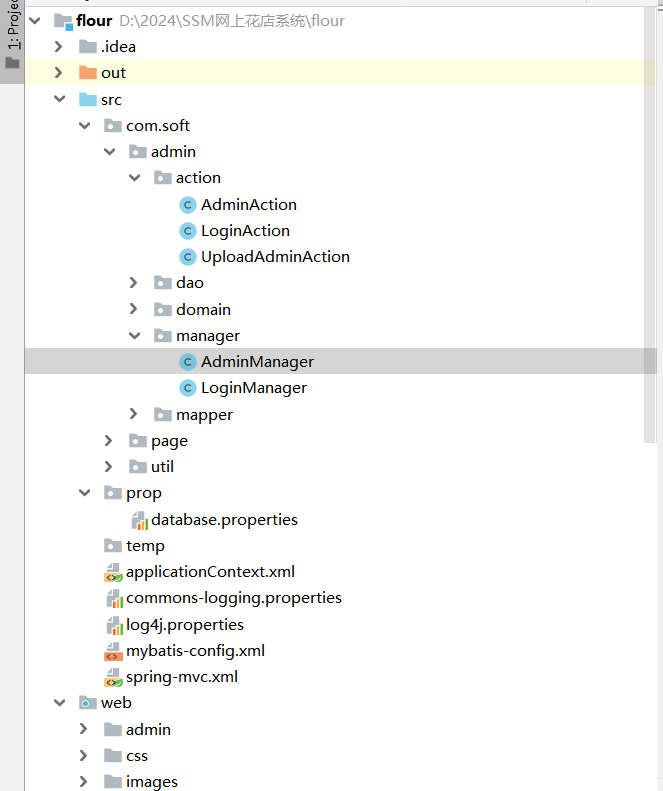Click the applicationContext.xml Spring config icon

tap(113, 573)
